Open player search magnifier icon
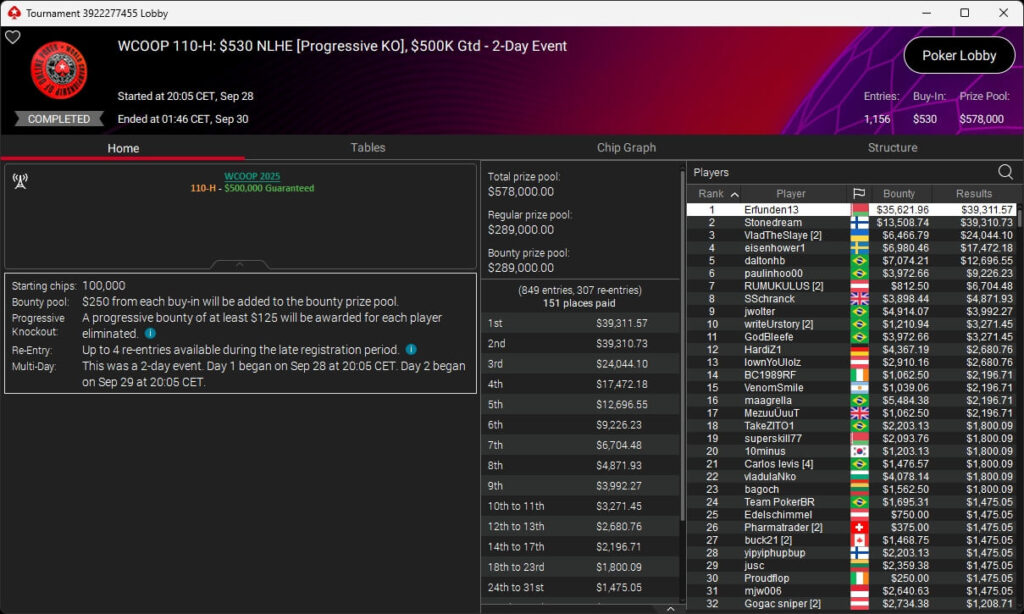1024x614 pixels. coord(1005,172)
